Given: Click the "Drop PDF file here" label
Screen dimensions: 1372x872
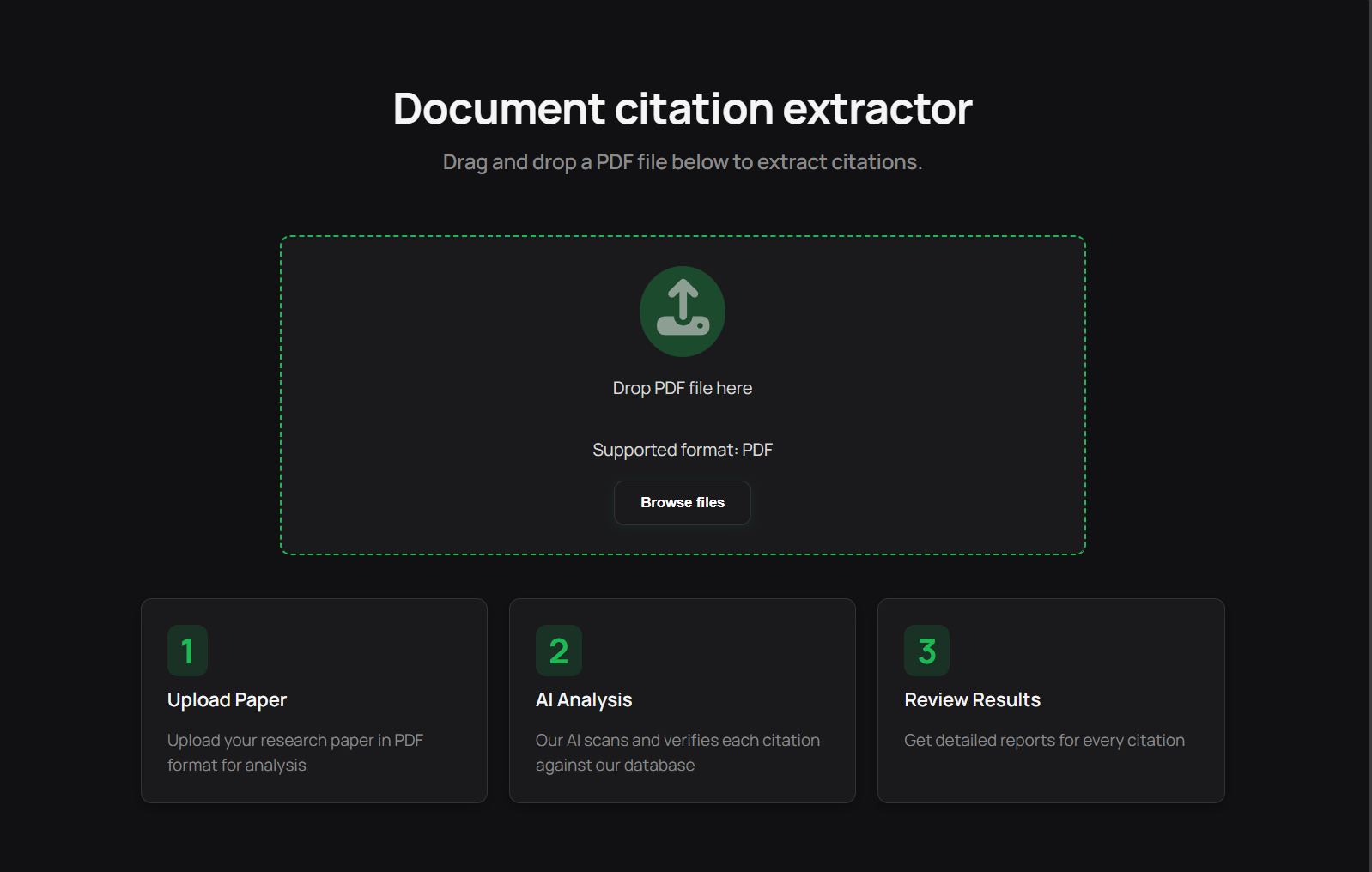Looking at the screenshot, I should click(x=683, y=388).
